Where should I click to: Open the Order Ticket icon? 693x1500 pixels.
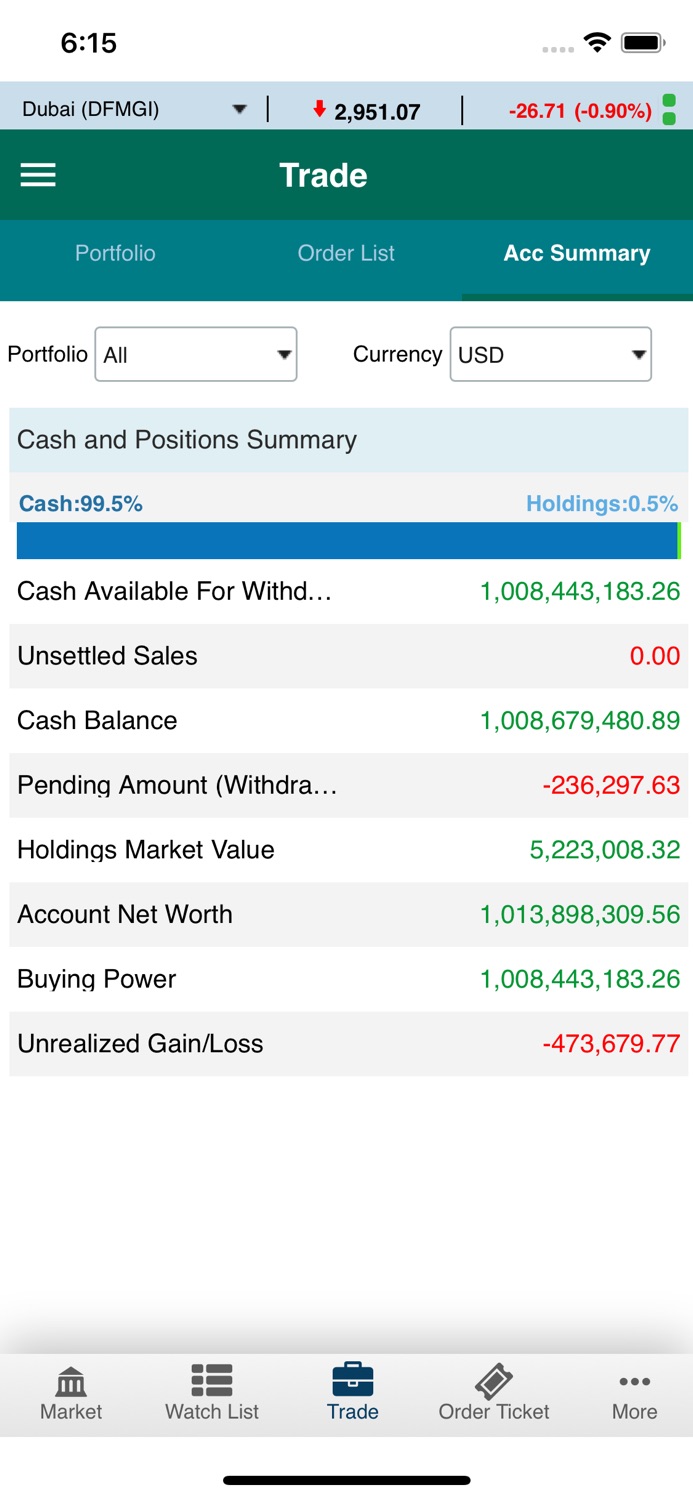pos(494,1380)
